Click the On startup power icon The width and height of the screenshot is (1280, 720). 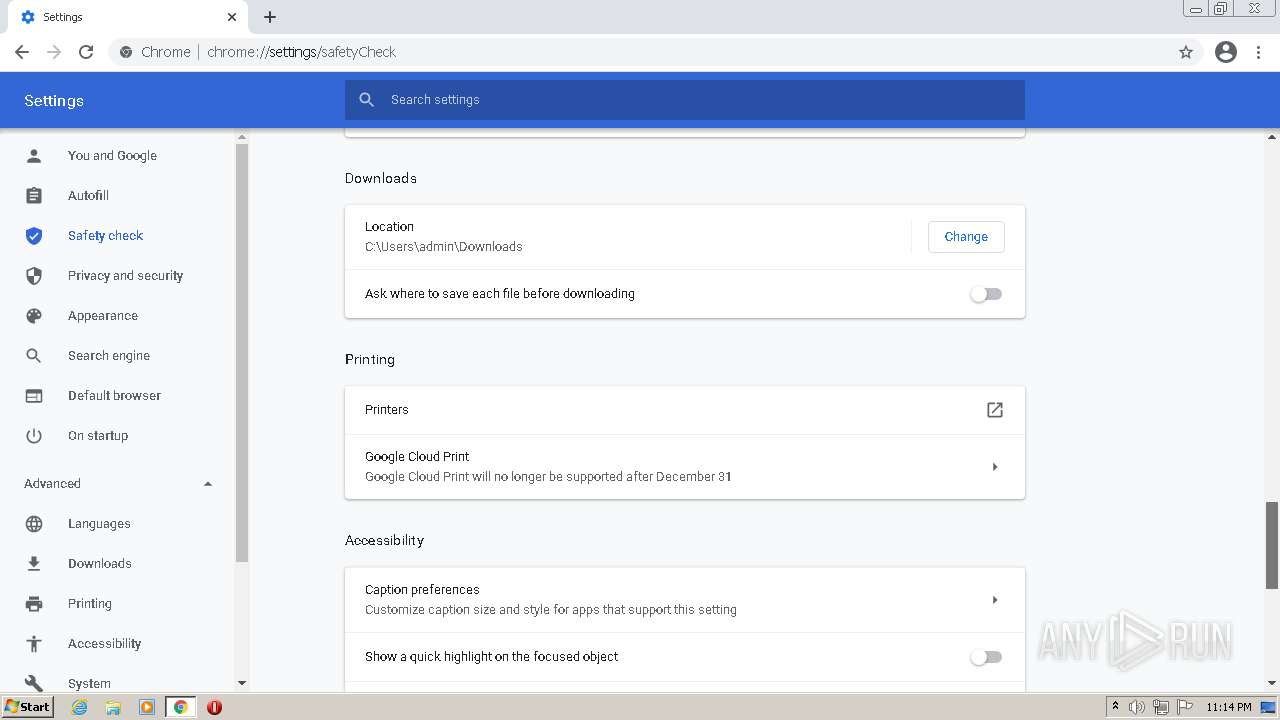pos(34,436)
